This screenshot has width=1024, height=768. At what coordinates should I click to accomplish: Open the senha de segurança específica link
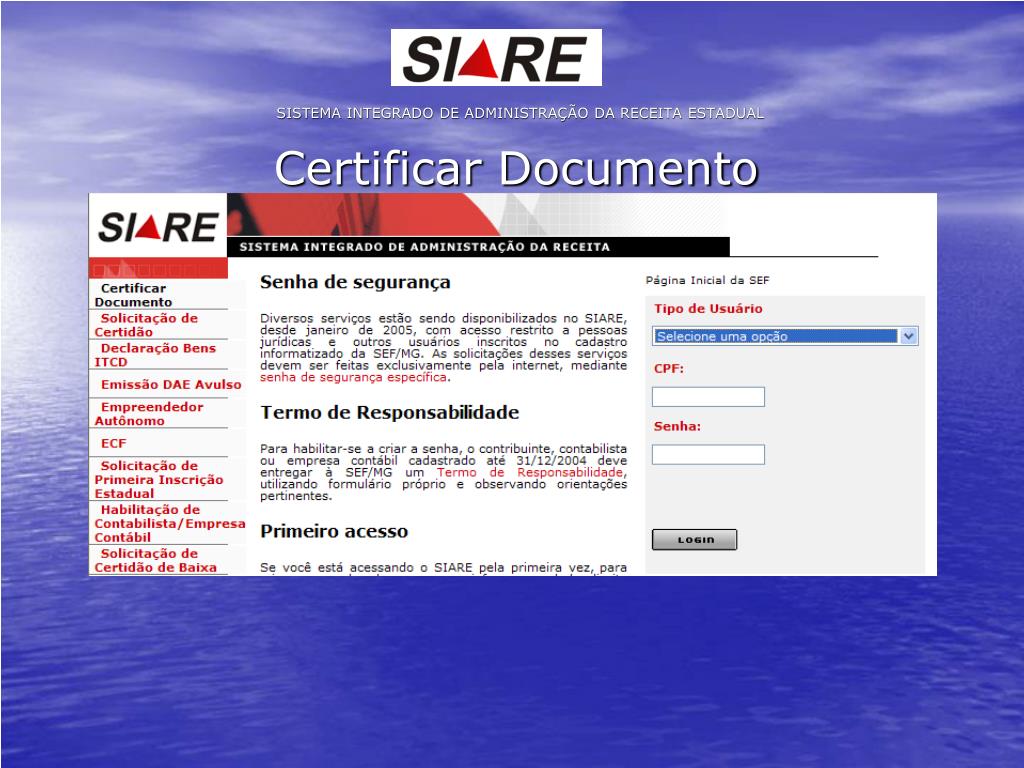353,377
